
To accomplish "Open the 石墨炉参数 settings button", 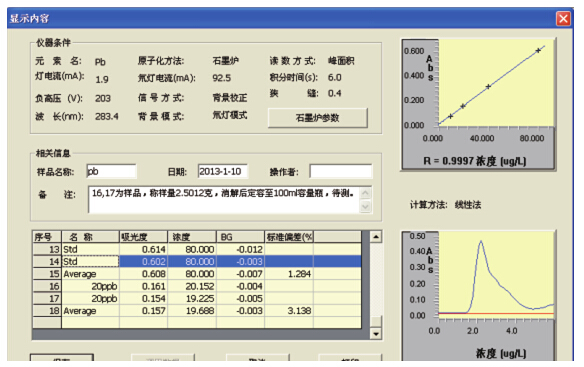I will pos(318,118).
